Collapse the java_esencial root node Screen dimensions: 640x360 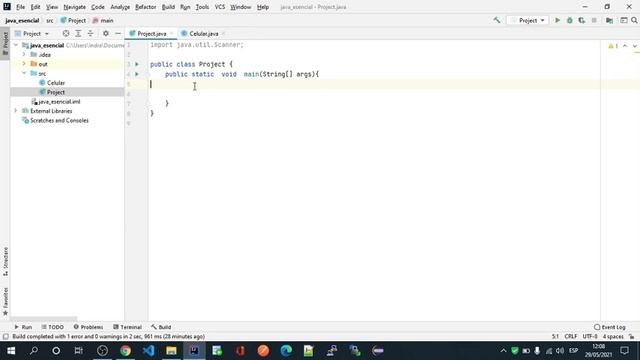(x=16, y=45)
